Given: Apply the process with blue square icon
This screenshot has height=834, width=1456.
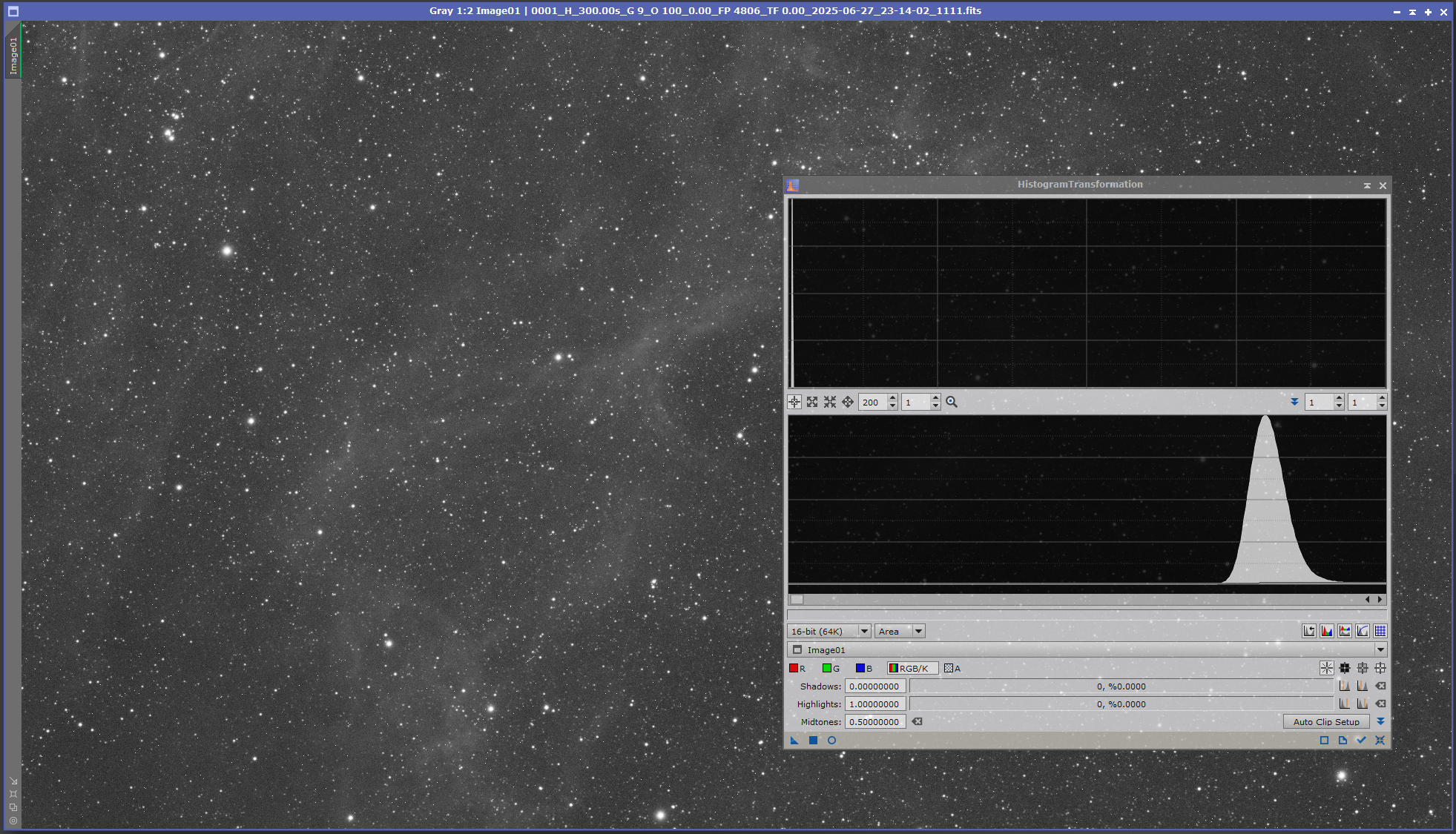Looking at the screenshot, I should (813, 740).
